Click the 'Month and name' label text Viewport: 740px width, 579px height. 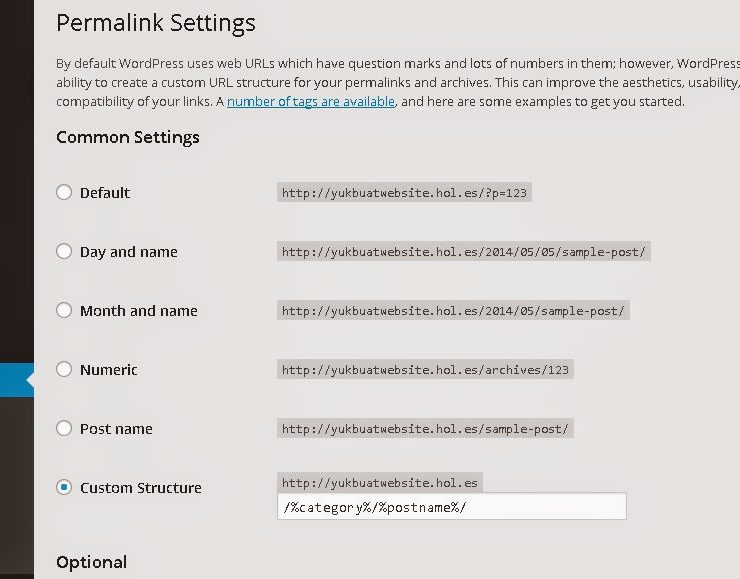click(139, 310)
